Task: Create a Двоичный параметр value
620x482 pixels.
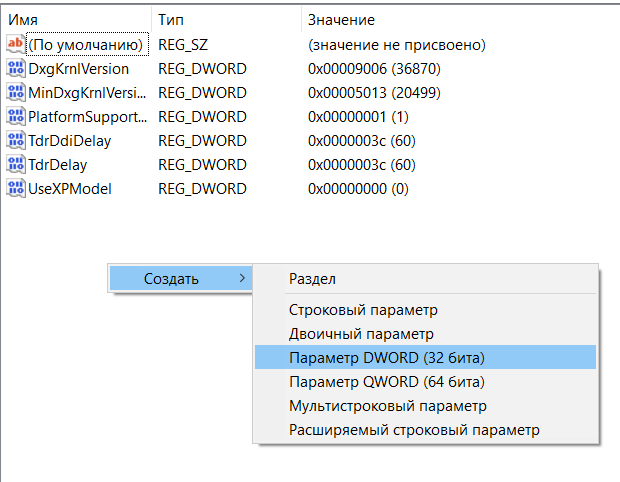Action: coord(360,334)
